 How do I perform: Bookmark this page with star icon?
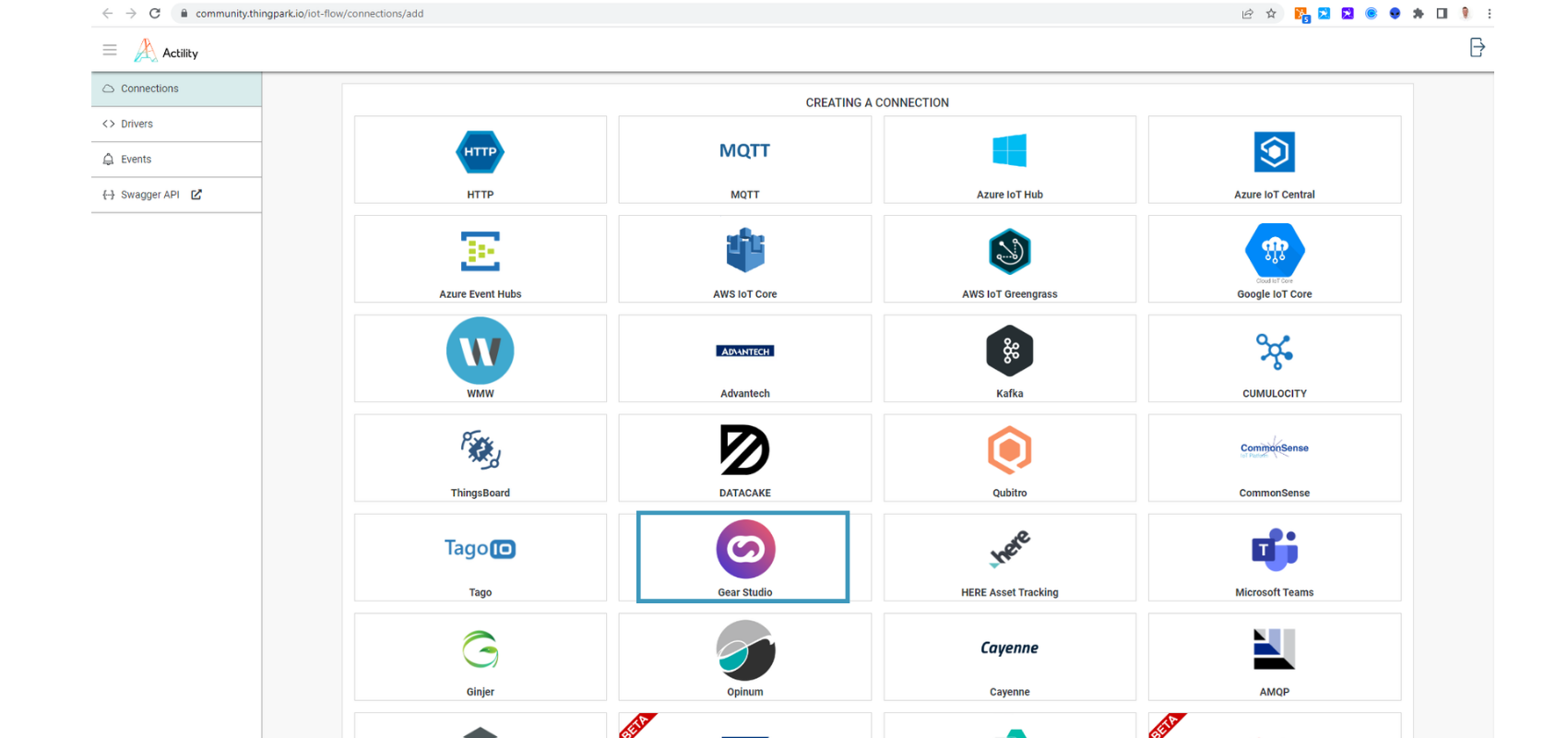click(x=1271, y=14)
